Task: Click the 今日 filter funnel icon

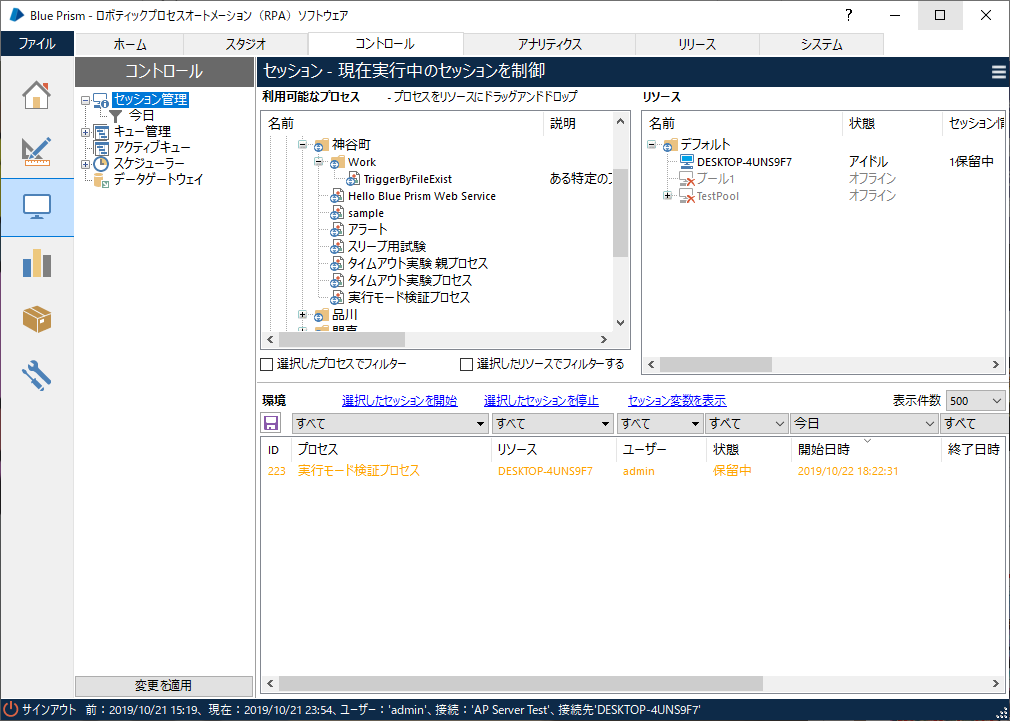Action: [x=115, y=116]
